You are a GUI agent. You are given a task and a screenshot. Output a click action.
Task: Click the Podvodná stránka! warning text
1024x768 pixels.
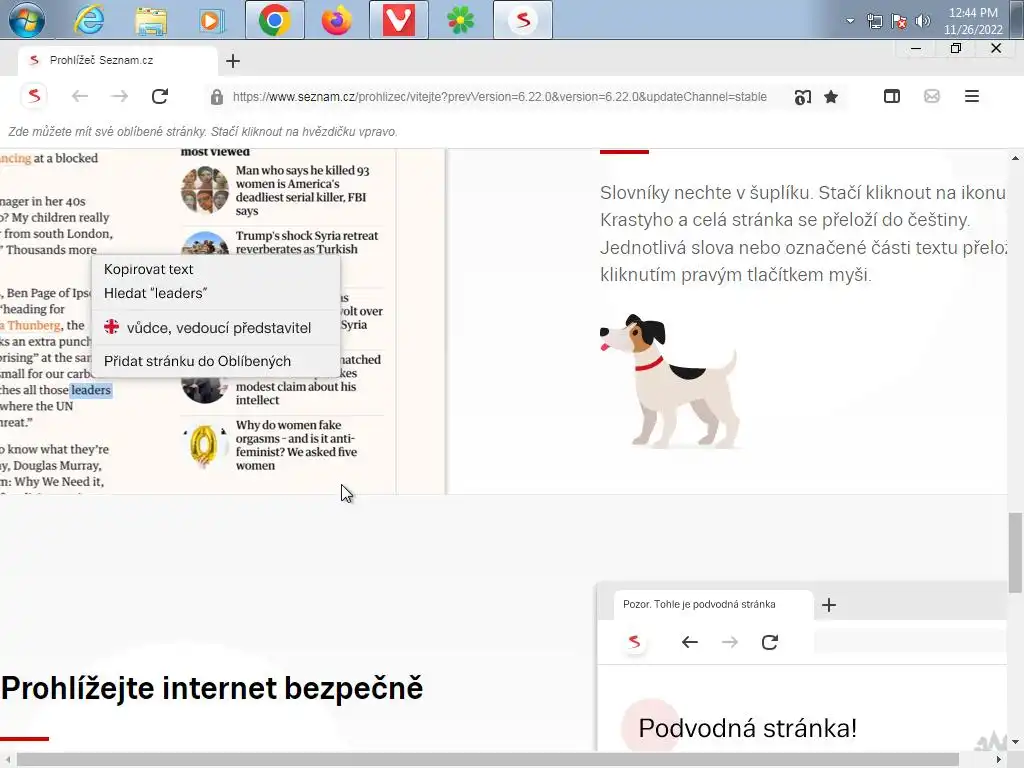pos(748,728)
